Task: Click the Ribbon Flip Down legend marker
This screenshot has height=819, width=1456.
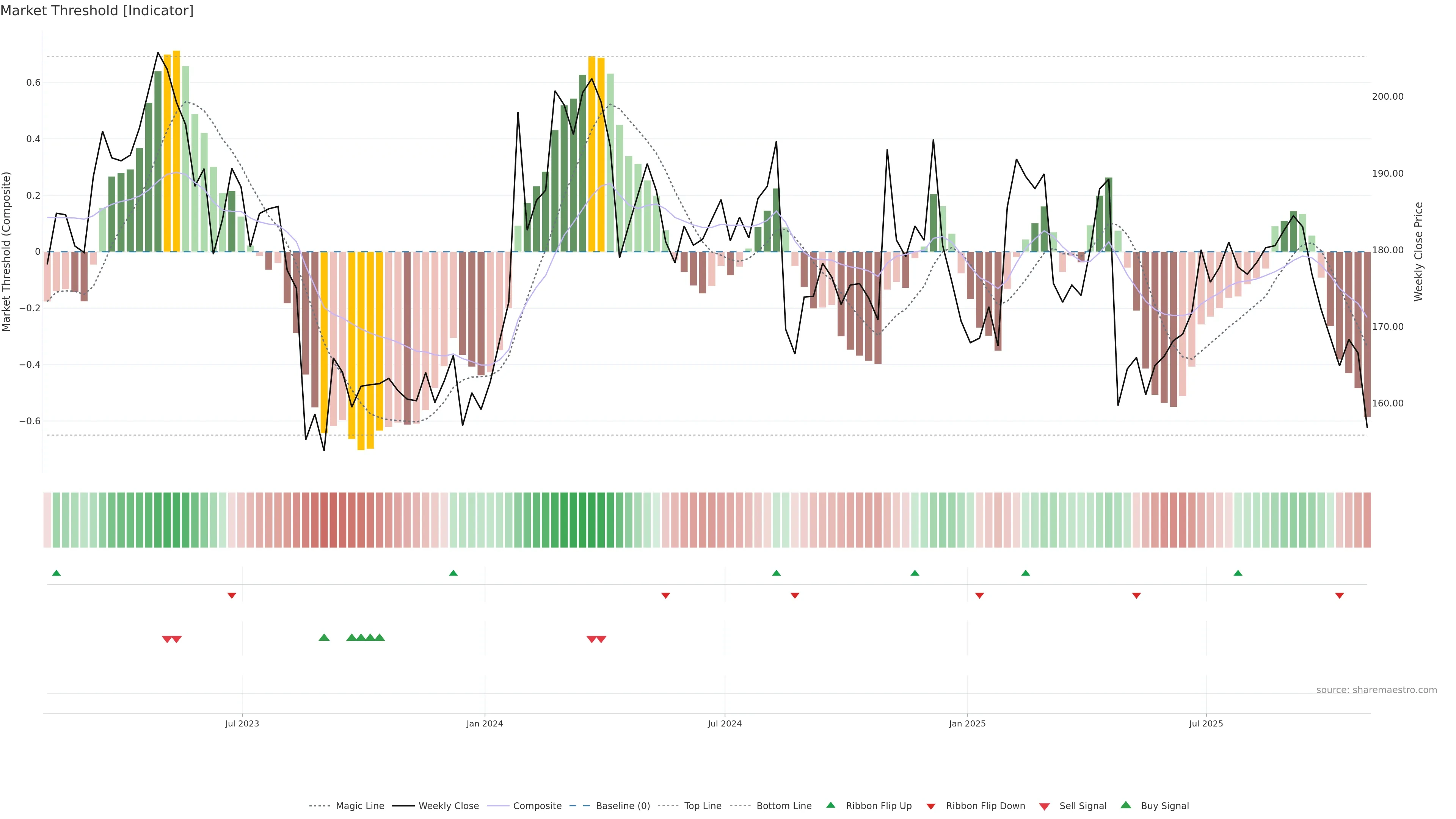Action: pyautogui.click(x=931, y=806)
